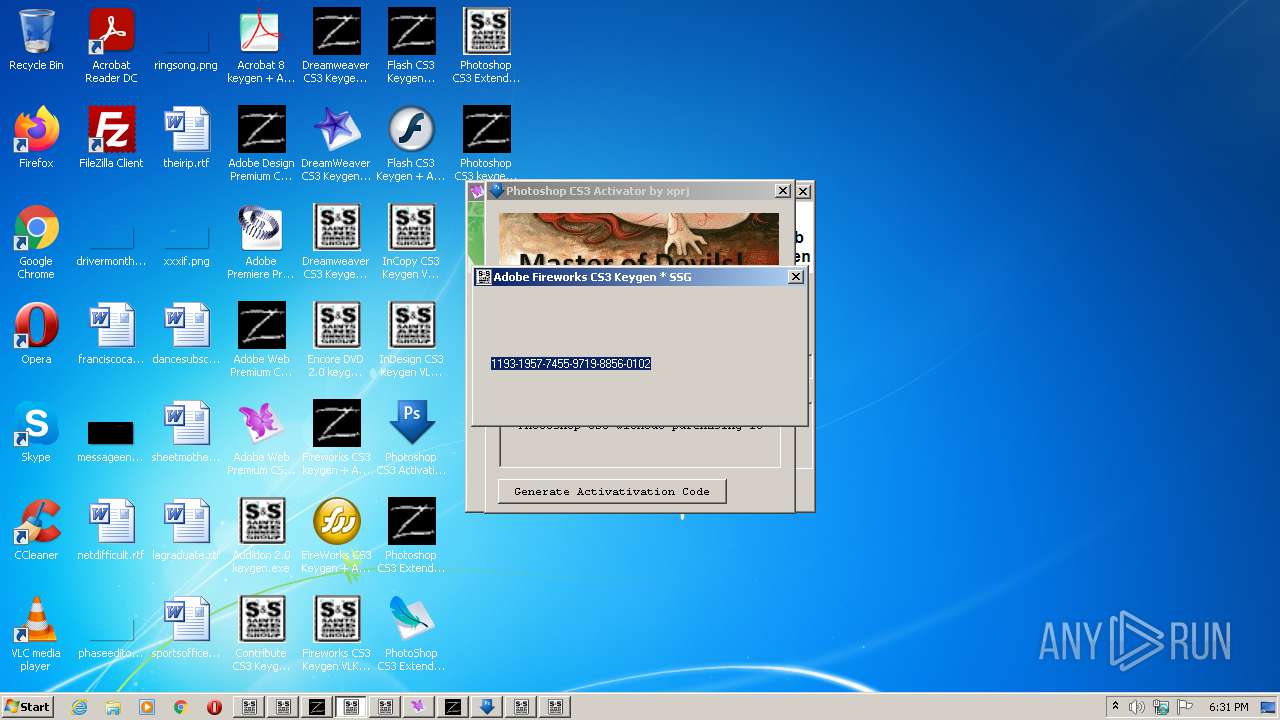This screenshot has height=720, width=1280.
Task: Close the Adobe Fireworks CS3 Keygen window
Action: (796, 277)
